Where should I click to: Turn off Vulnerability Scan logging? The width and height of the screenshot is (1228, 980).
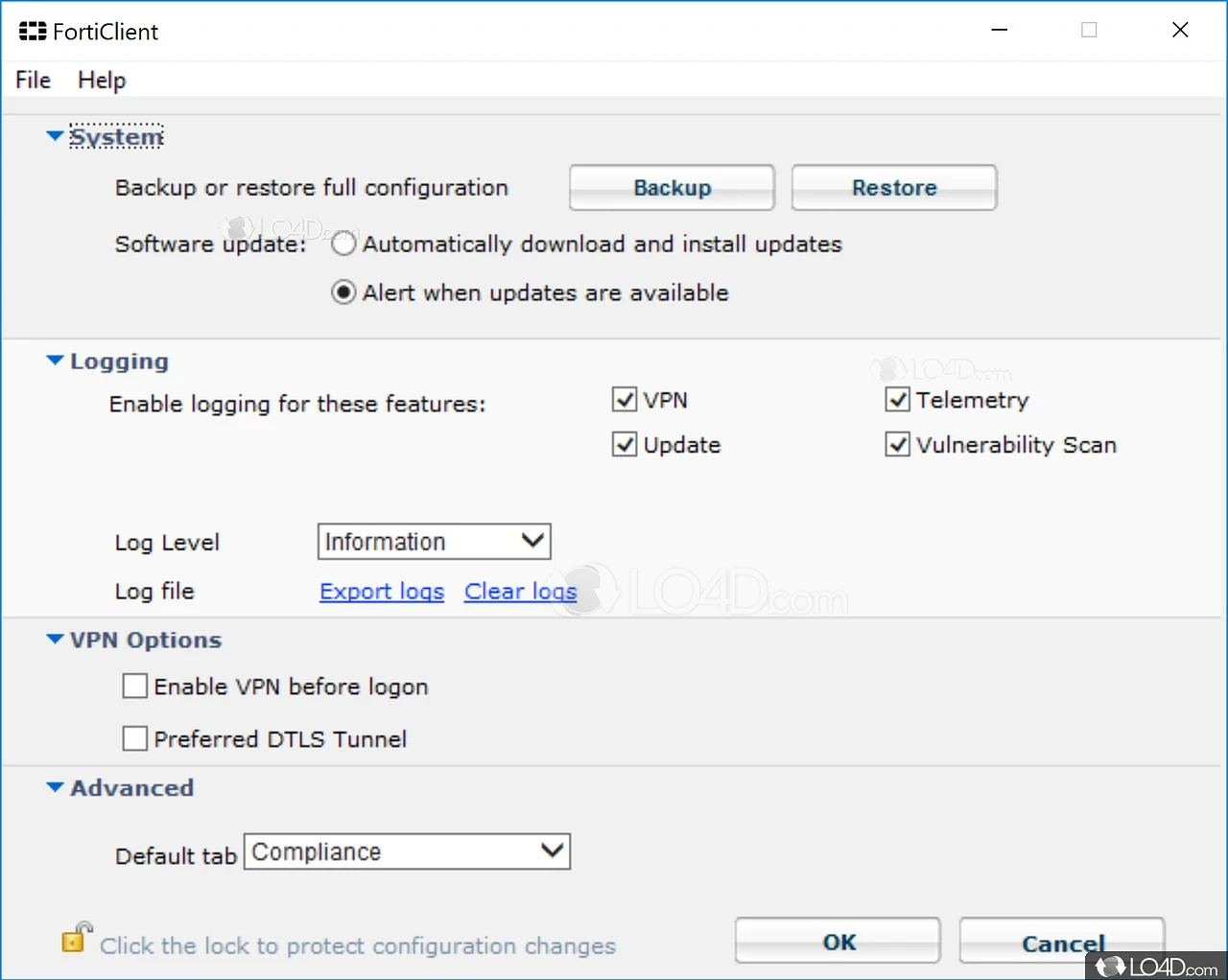click(897, 445)
